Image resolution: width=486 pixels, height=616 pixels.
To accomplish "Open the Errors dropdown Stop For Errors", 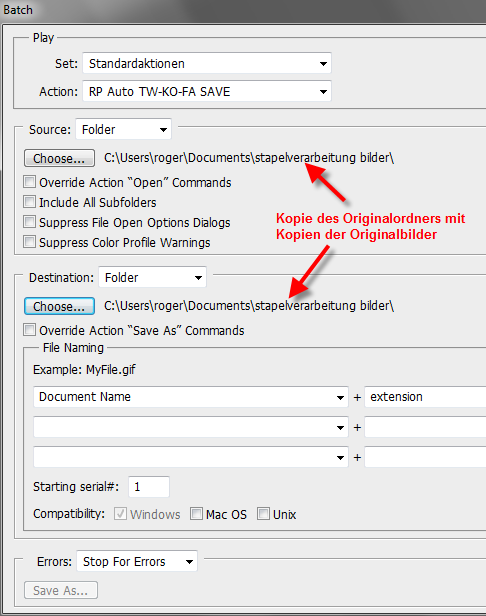I will [x=137, y=561].
